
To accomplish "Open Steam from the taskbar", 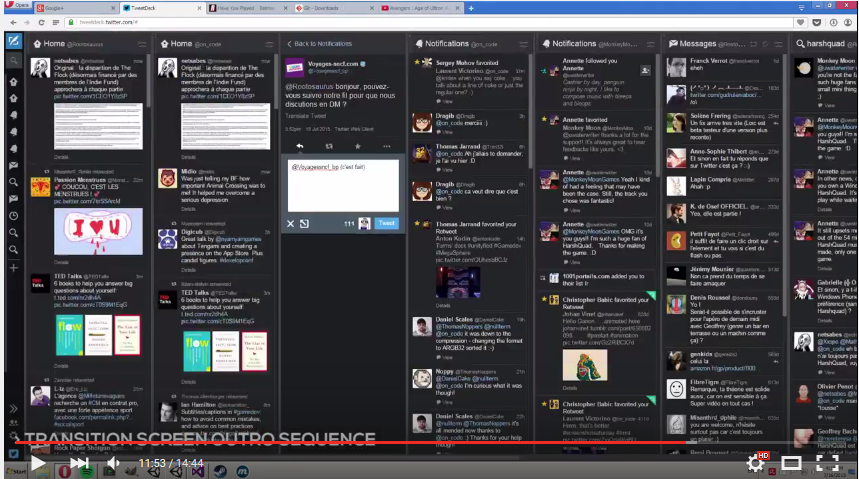I will tap(221, 471).
